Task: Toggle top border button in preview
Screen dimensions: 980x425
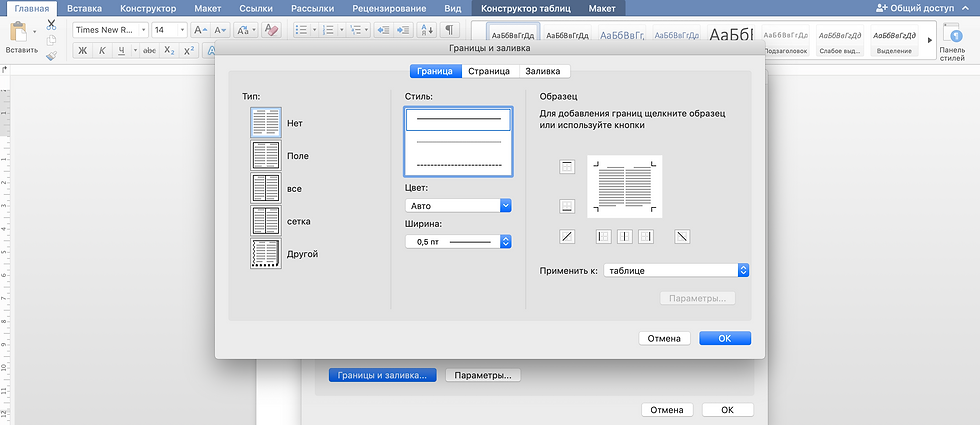Action: point(567,166)
